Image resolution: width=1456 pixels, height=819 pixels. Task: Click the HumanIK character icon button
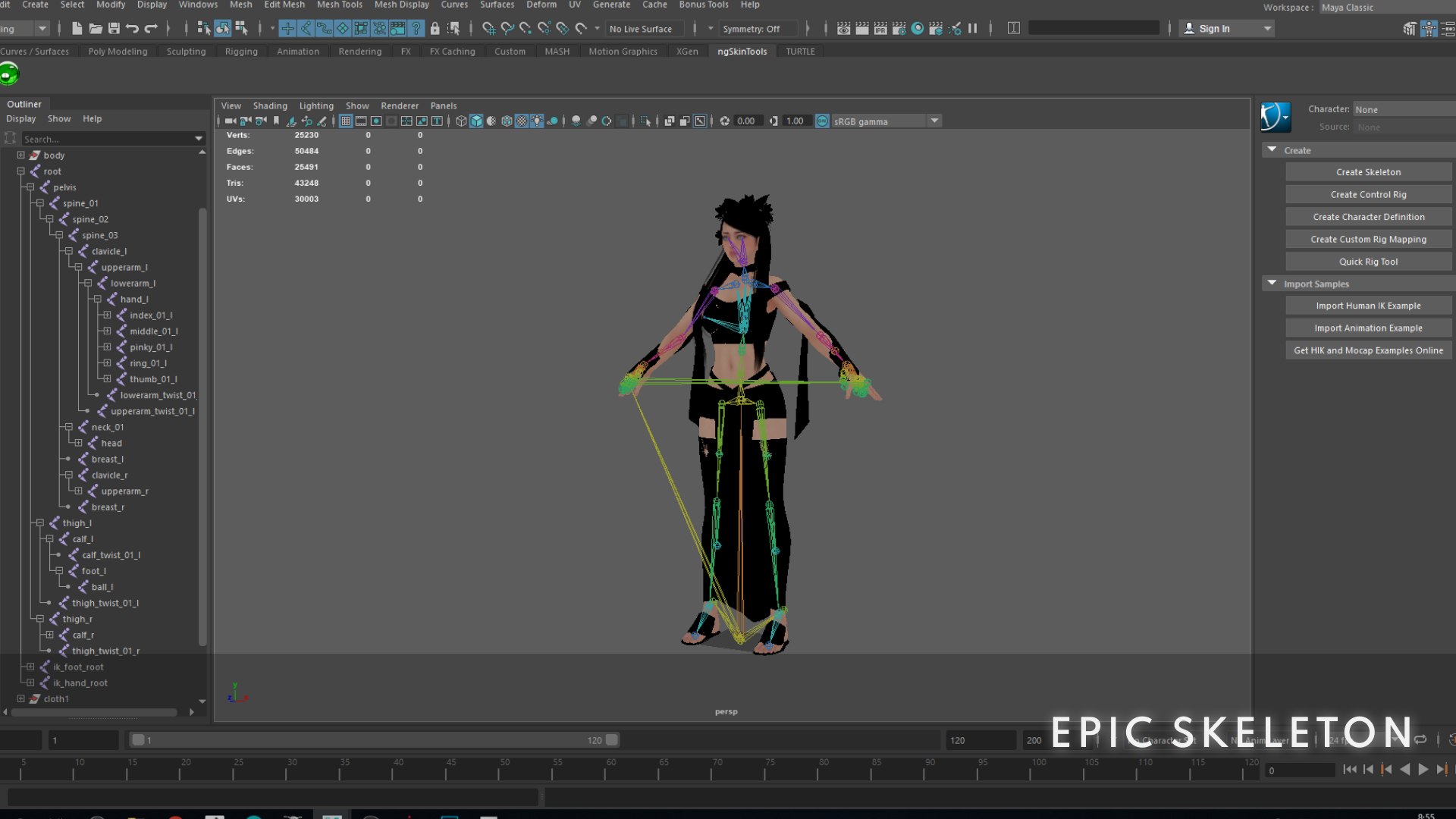click(1276, 118)
